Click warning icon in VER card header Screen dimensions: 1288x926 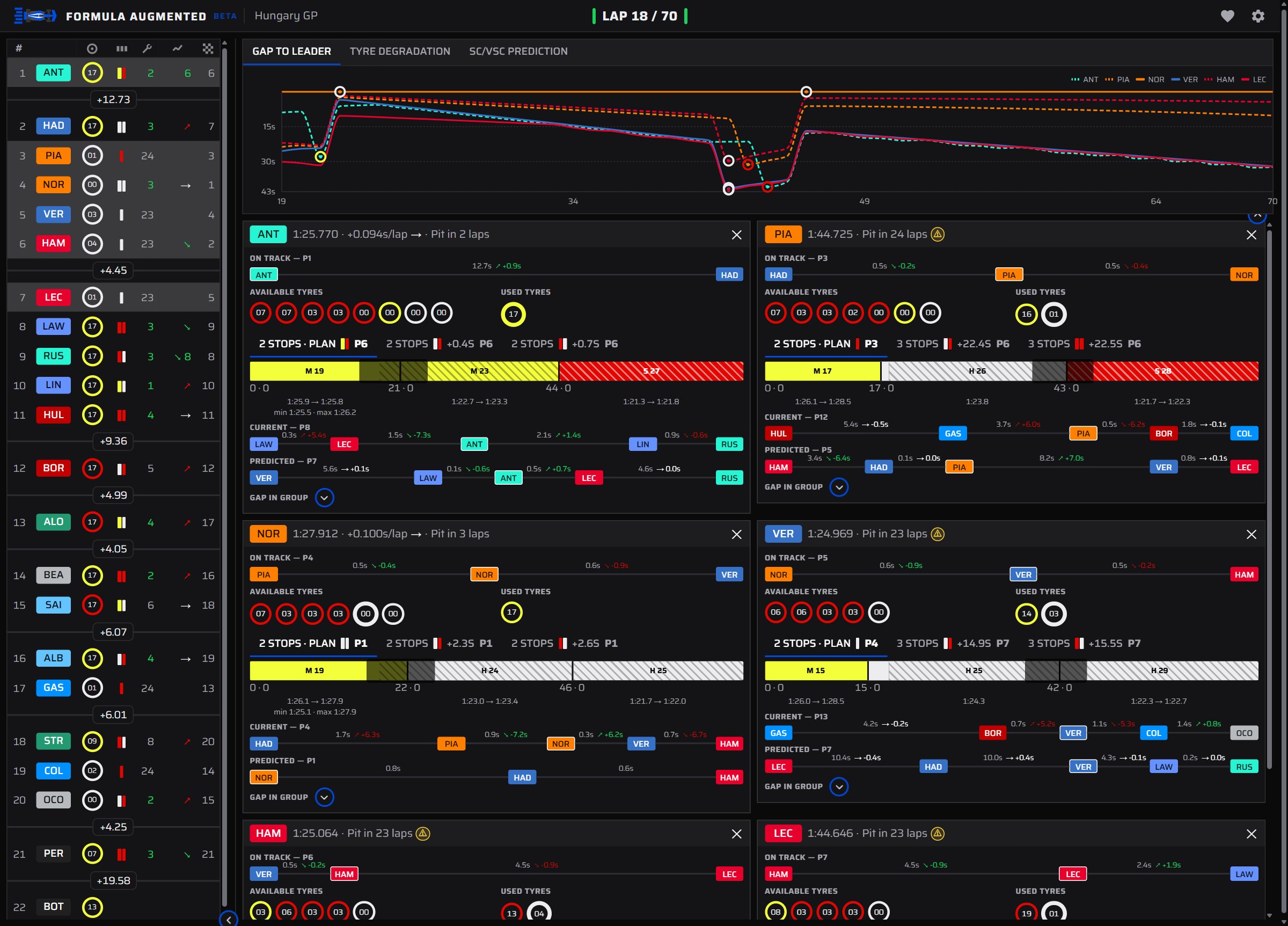coord(938,534)
